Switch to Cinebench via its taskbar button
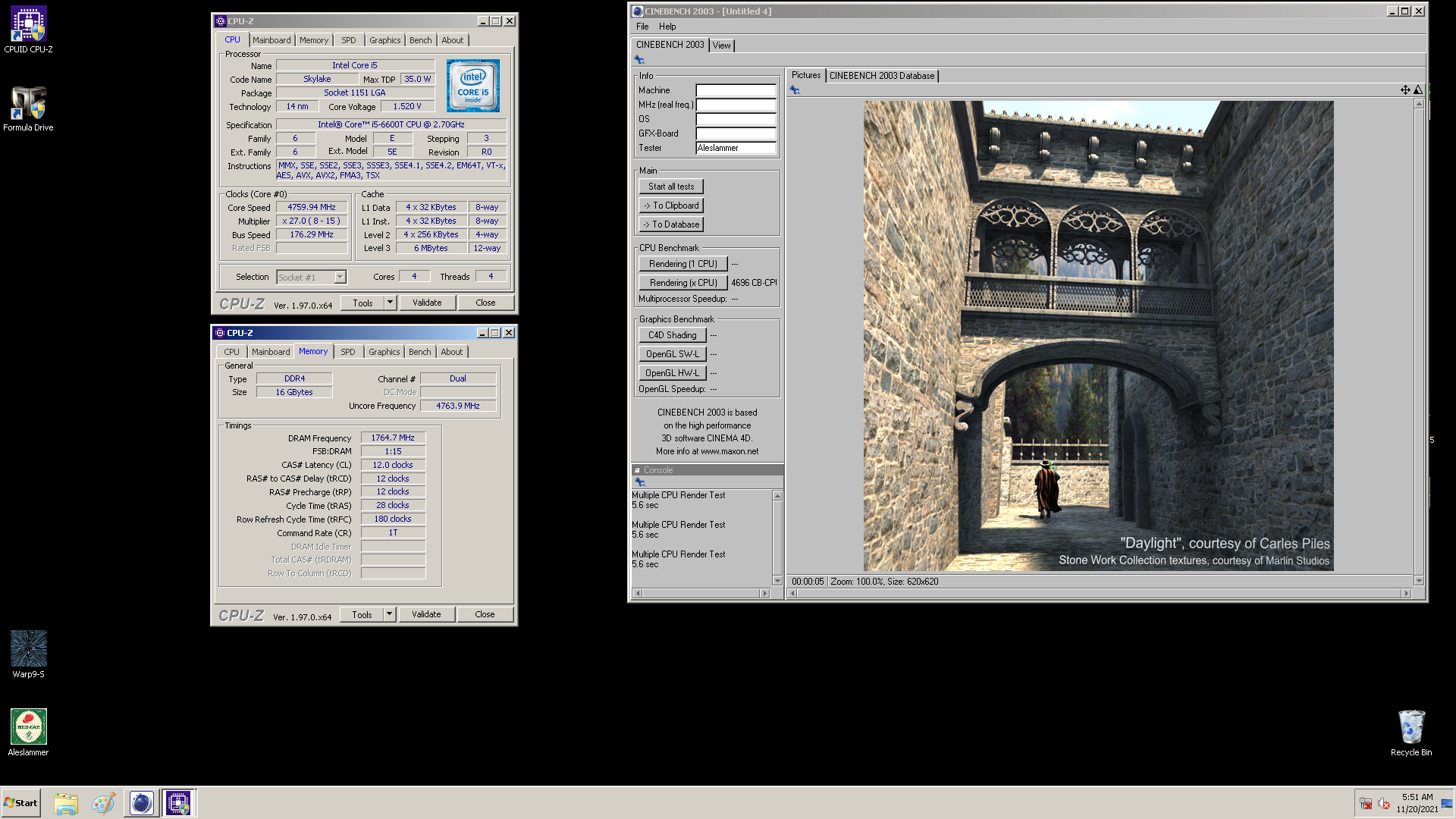1456x819 pixels. 141,803
